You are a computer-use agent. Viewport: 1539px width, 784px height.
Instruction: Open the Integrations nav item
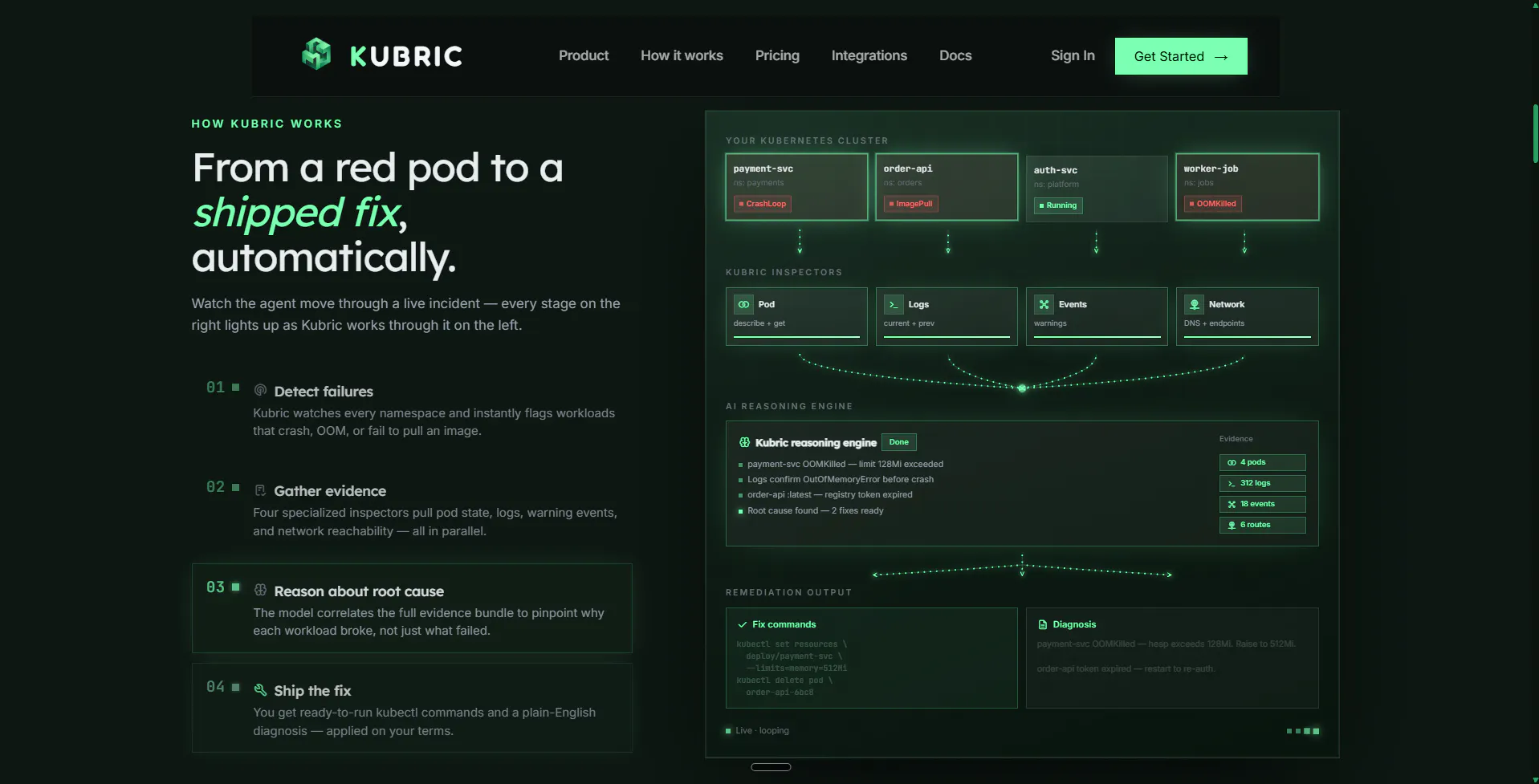pyautogui.click(x=869, y=55)
